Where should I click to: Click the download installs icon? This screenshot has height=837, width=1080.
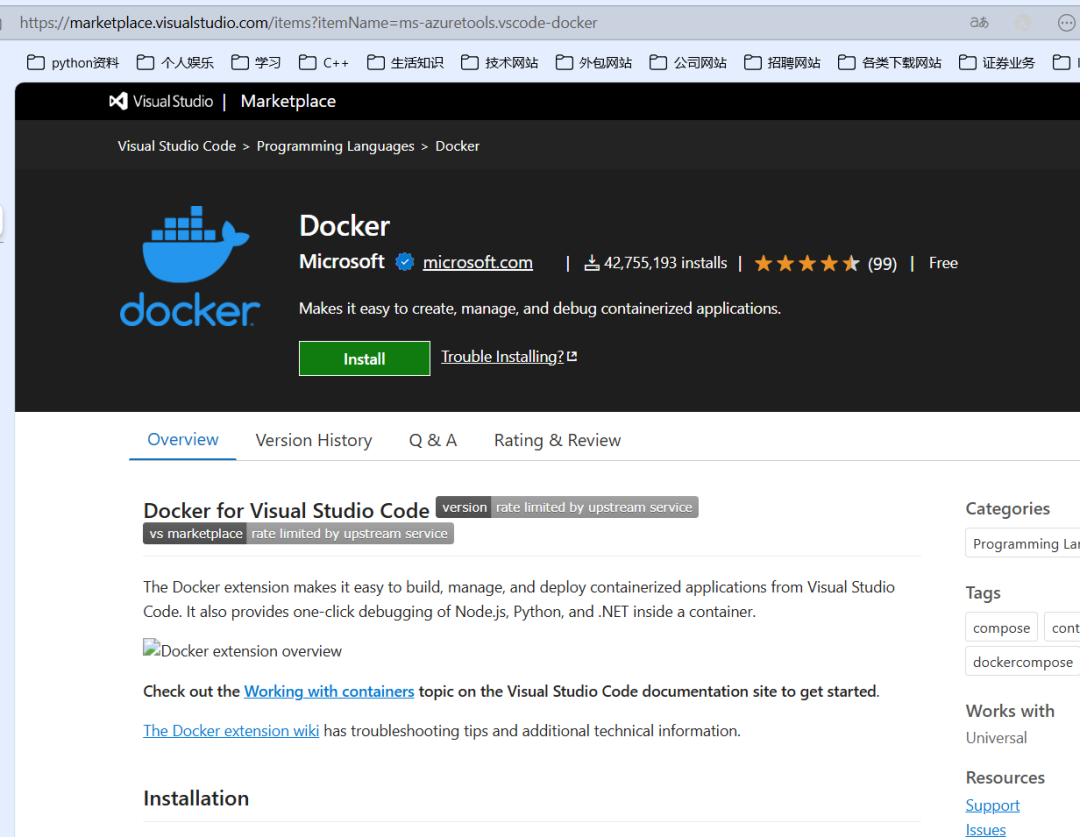pos(591,262)
